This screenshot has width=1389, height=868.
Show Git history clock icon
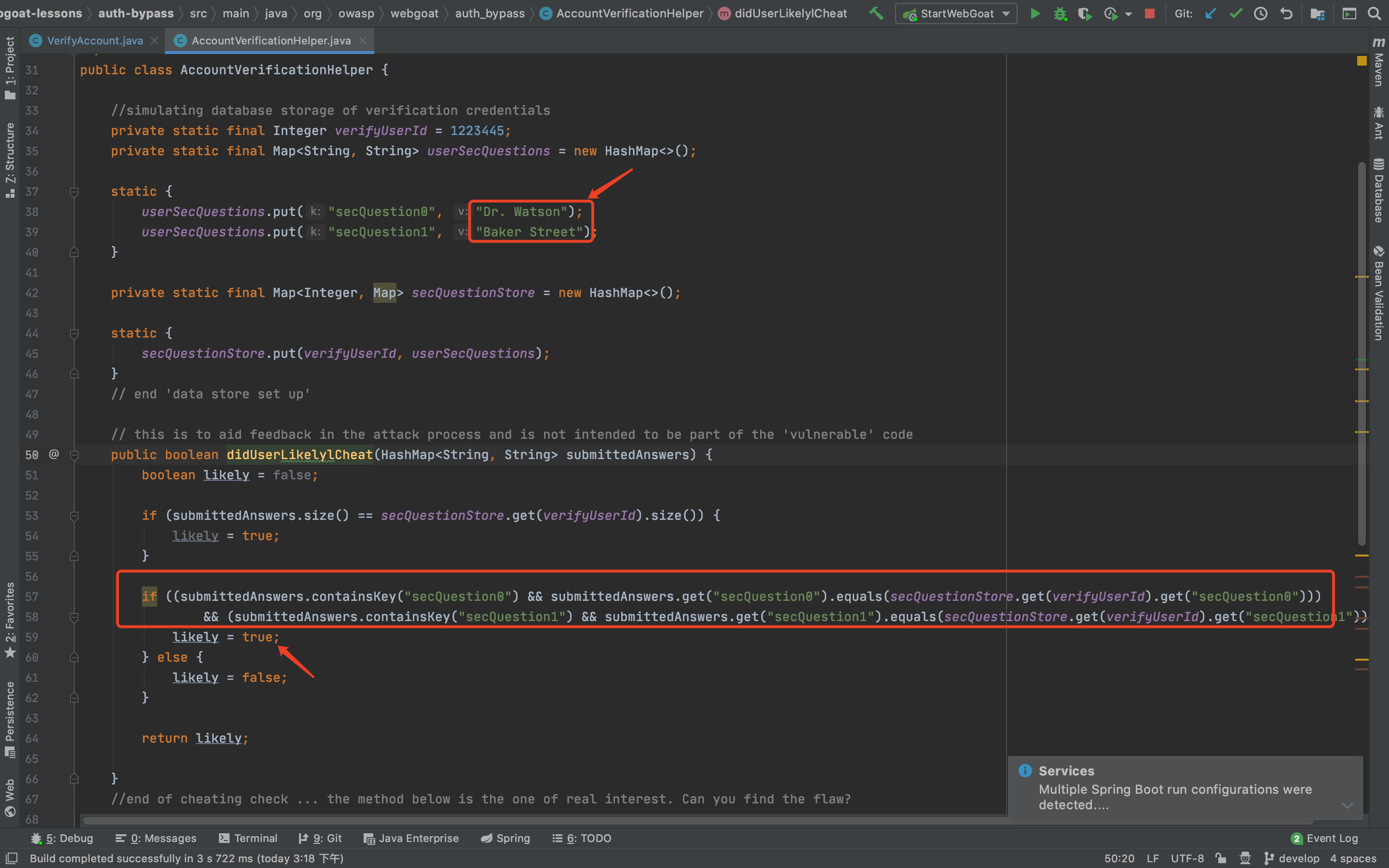tap(1260, 13)
